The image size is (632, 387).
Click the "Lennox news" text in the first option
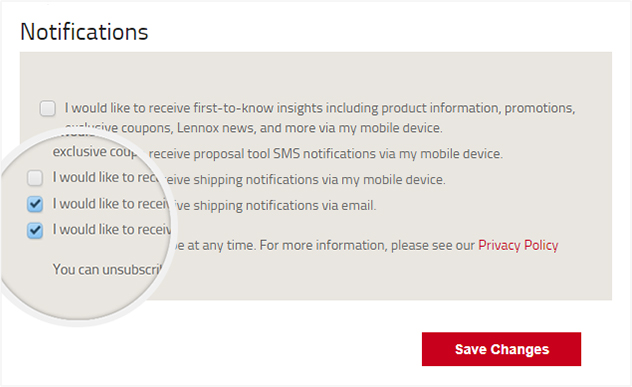tap(216, 128)
